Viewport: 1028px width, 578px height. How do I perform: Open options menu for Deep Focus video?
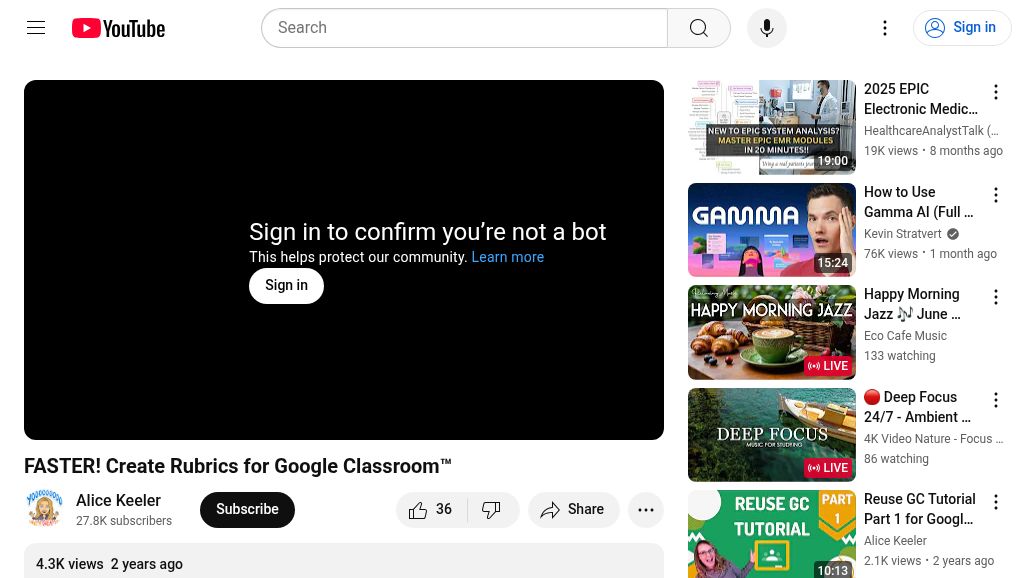point(995,400)
